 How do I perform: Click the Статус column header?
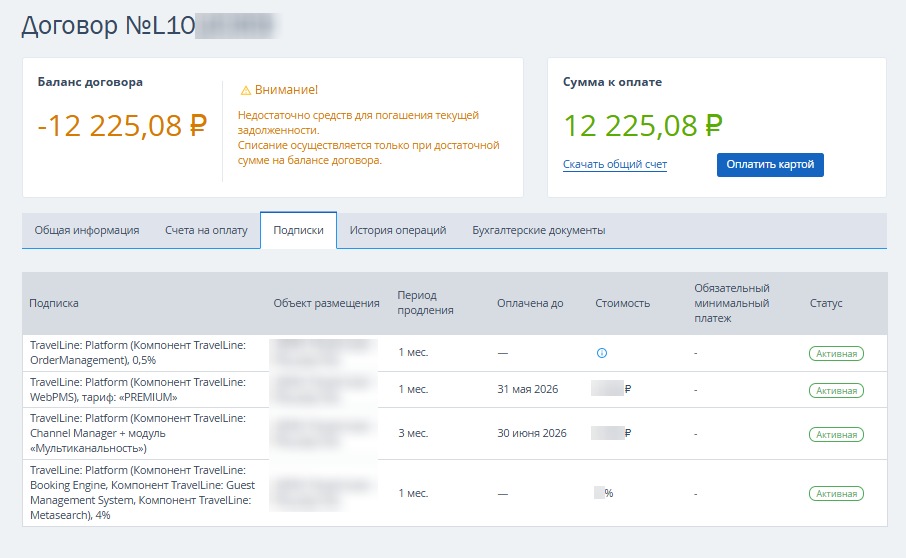point(826,303)
